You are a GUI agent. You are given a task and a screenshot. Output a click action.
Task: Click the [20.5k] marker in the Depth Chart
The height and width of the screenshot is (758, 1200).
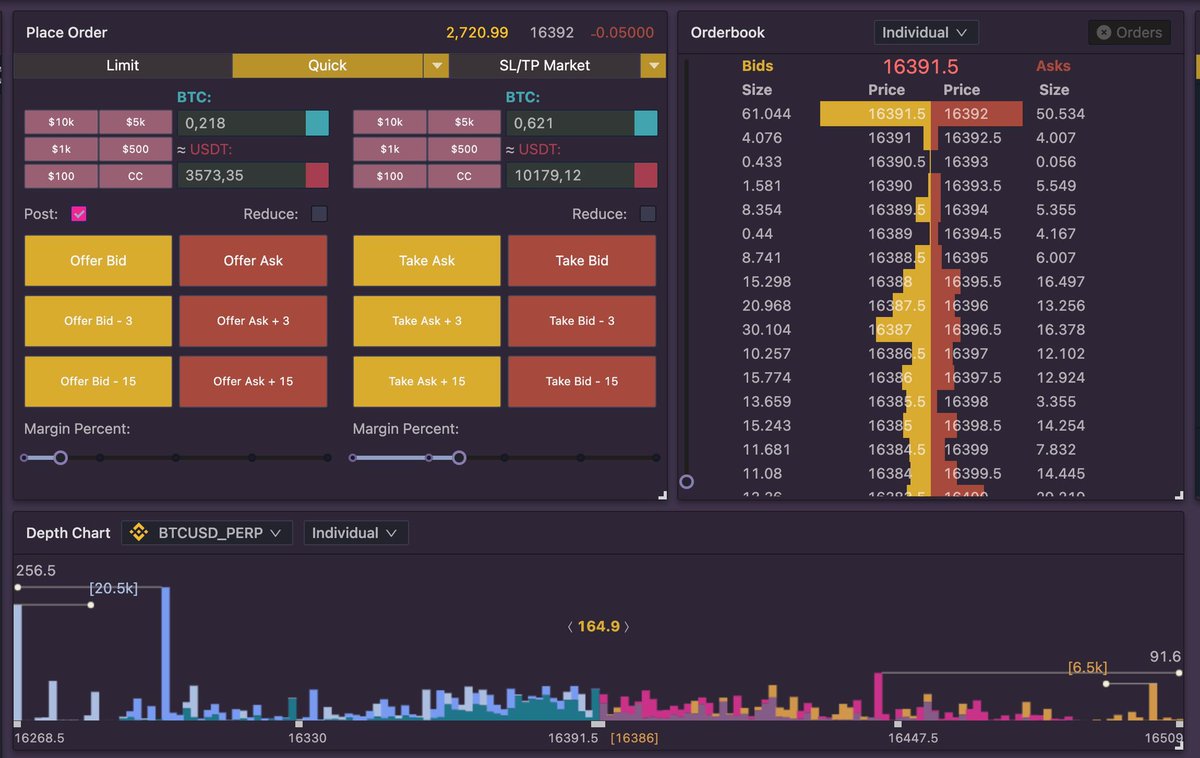point(114,589)
